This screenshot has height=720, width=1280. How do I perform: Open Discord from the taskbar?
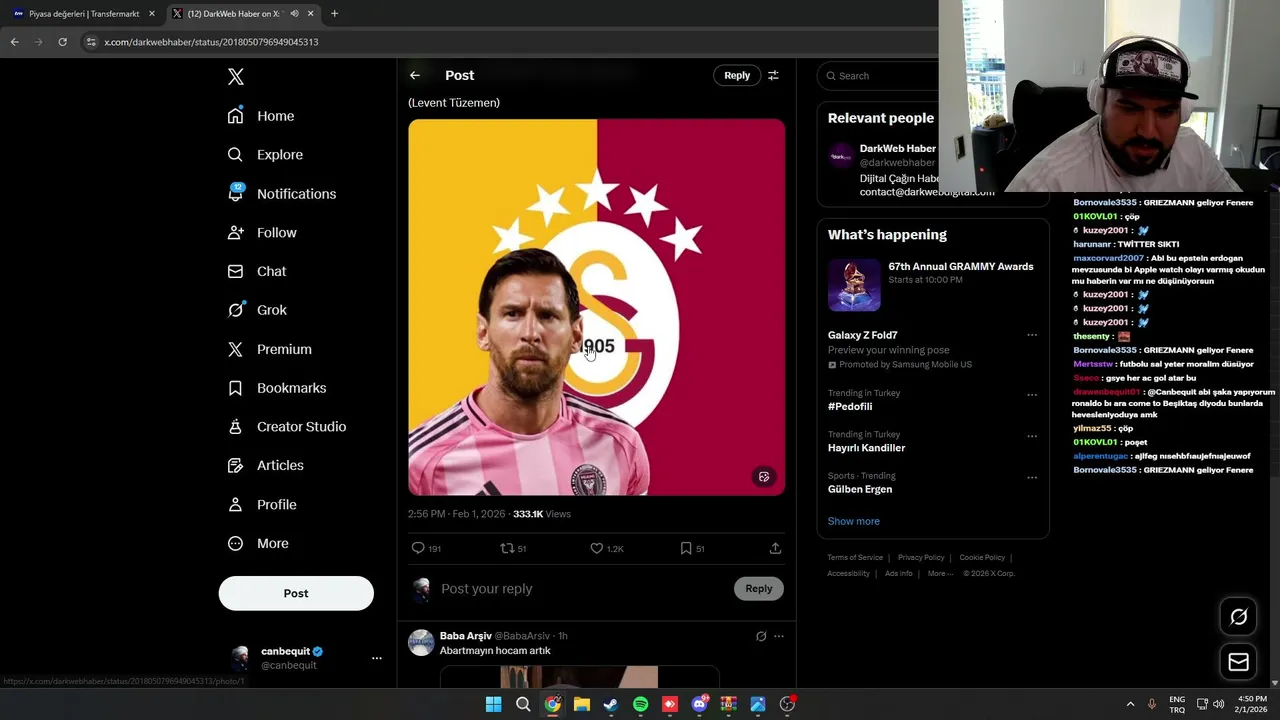click(x=699, y=704)
